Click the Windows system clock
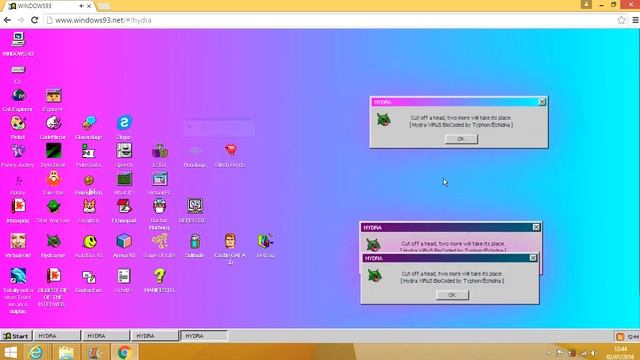640x360 pixels. tap(620, 353)
